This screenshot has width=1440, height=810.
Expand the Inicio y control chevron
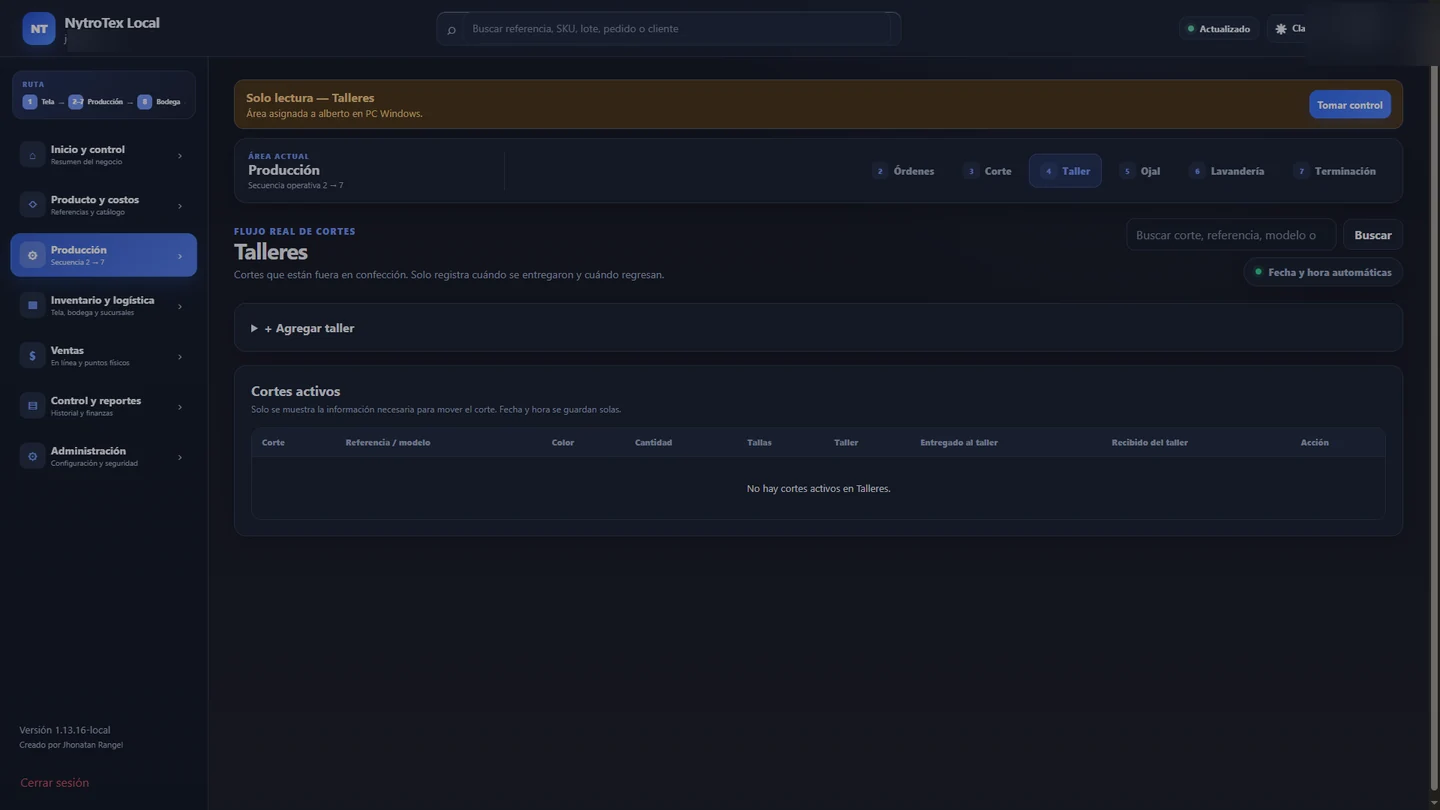tap(180, 156)
